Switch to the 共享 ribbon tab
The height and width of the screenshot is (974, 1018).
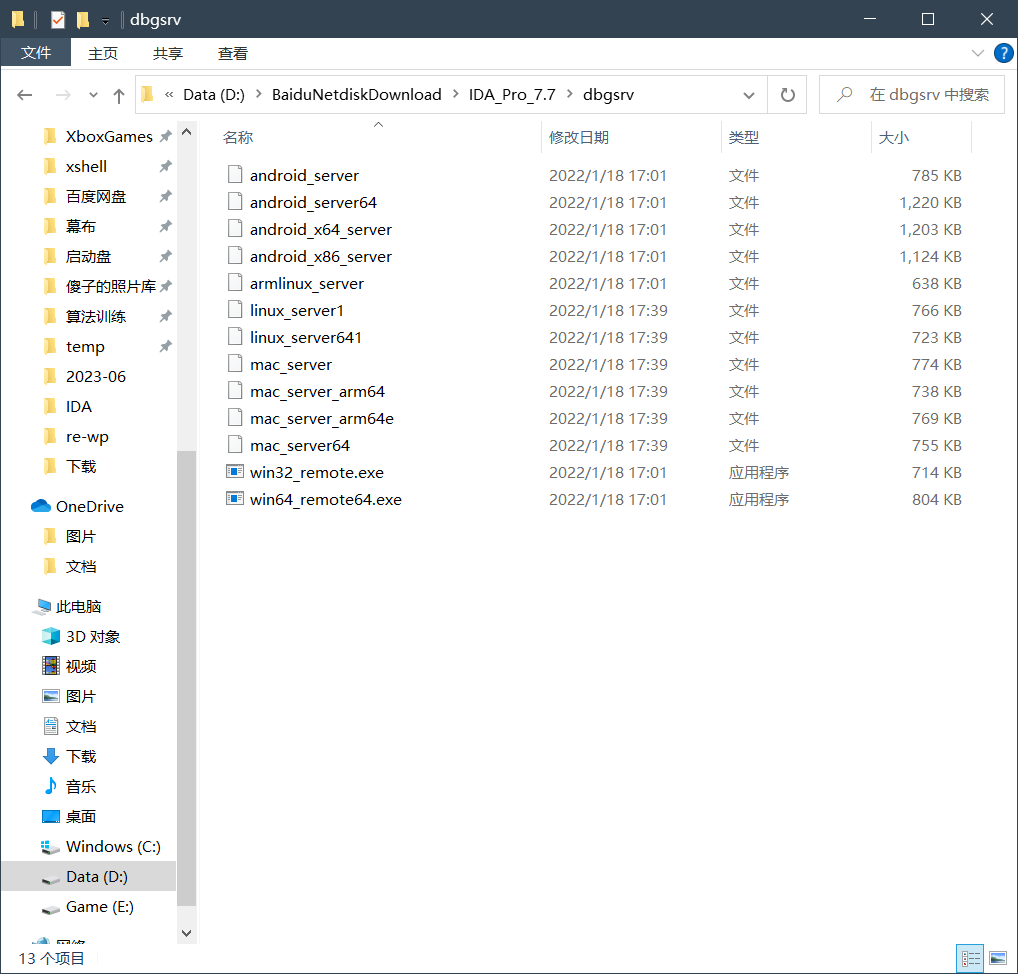[x=168, y=53]
